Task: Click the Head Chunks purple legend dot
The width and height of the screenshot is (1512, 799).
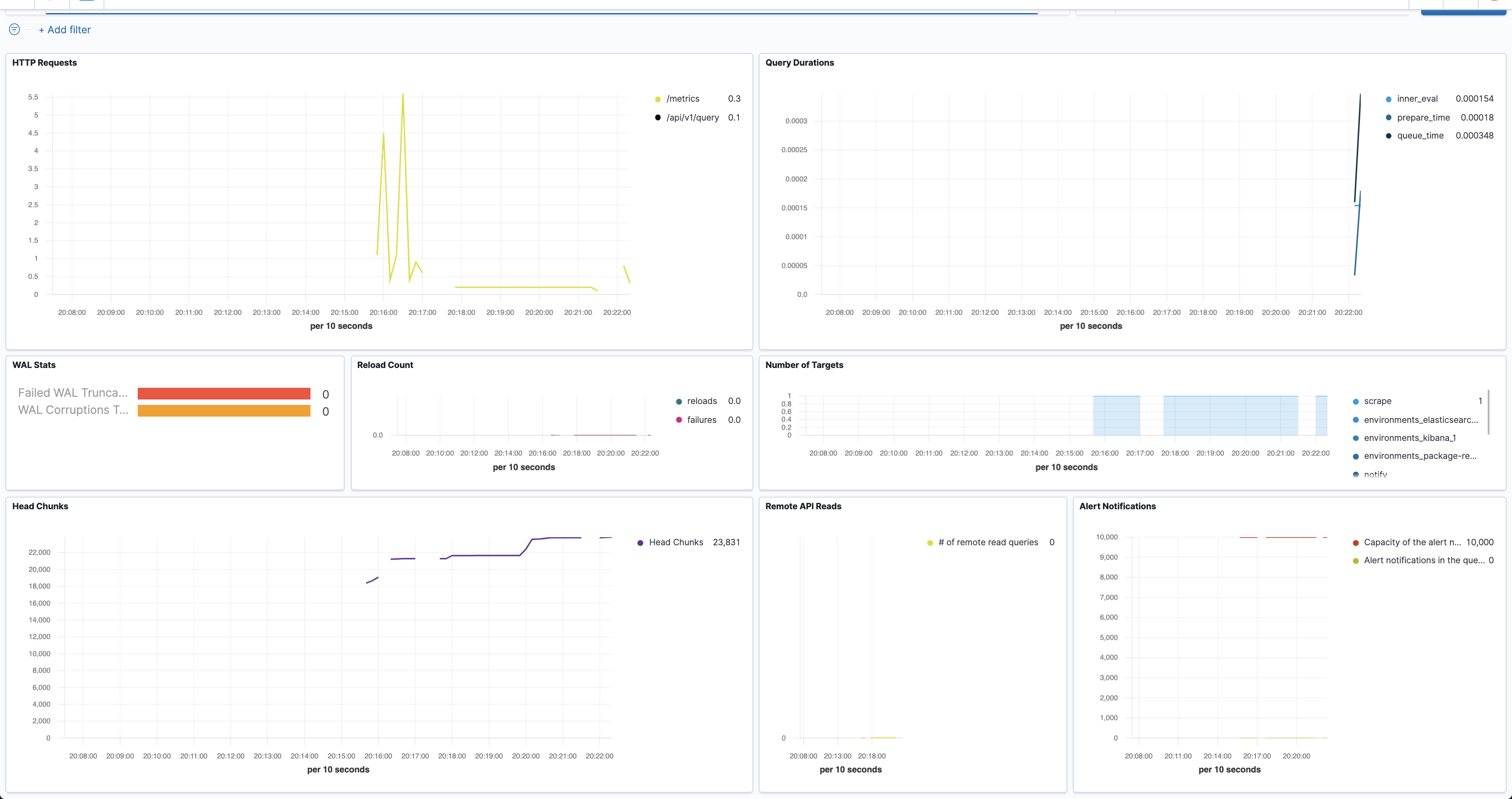Action: coord(640,543)
